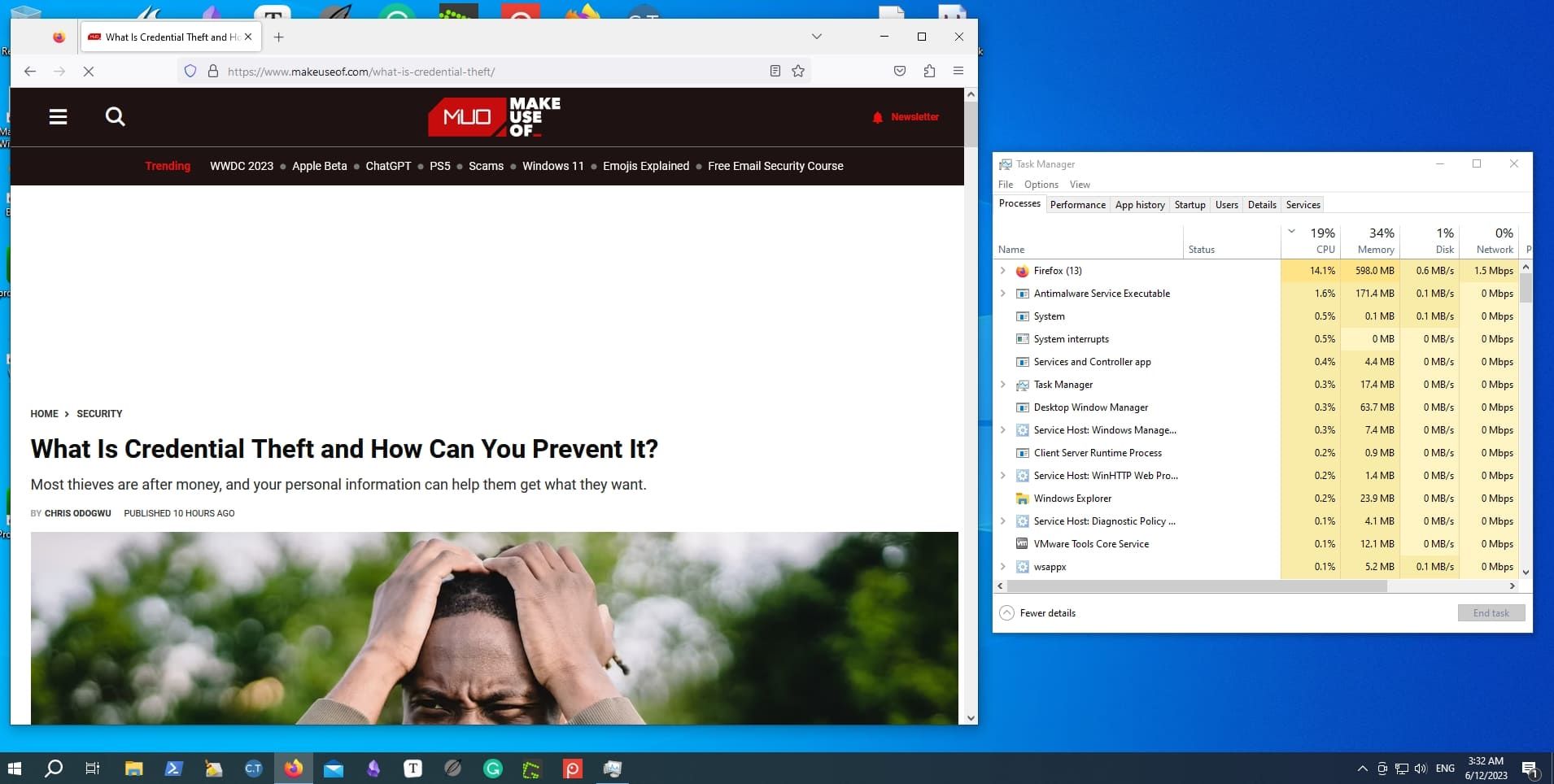1554x784 pixels.
Task: Toggle Firefox reader view icon
Action: [x=775, y=72]
